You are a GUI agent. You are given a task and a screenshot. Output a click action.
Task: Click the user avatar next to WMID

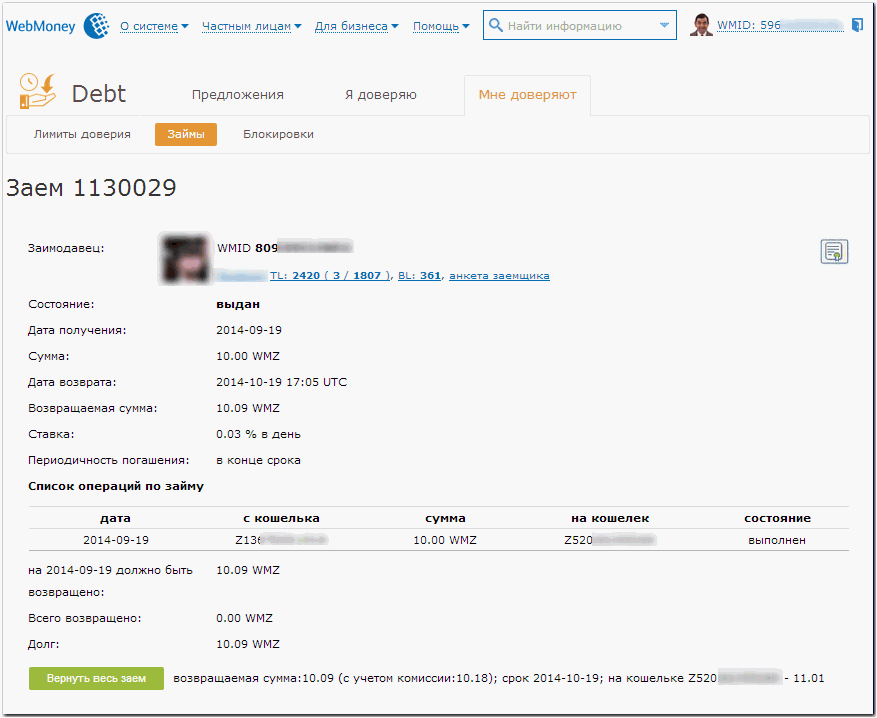coord(701,25)
